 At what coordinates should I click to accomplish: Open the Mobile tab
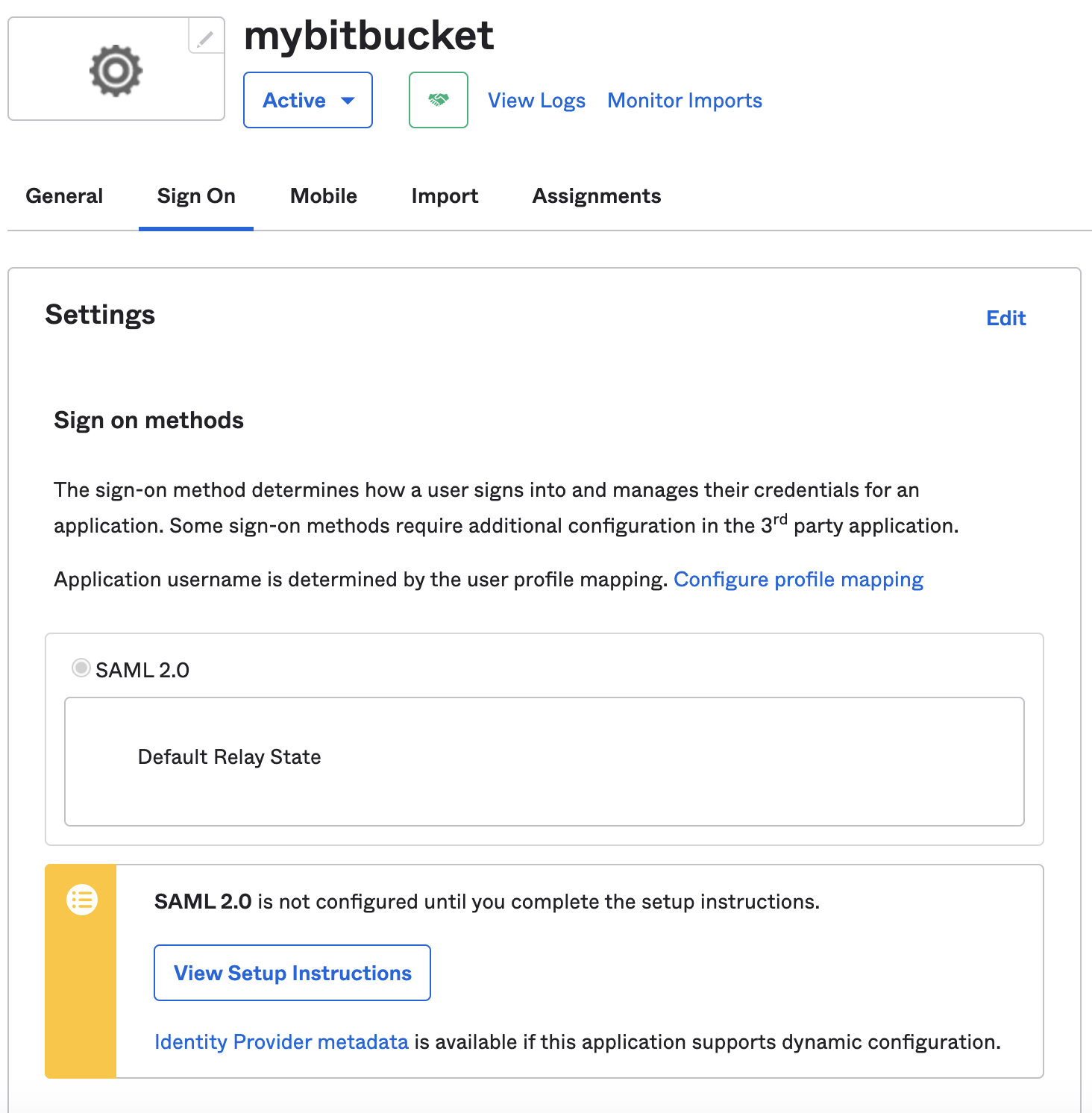tap(324, 196)
